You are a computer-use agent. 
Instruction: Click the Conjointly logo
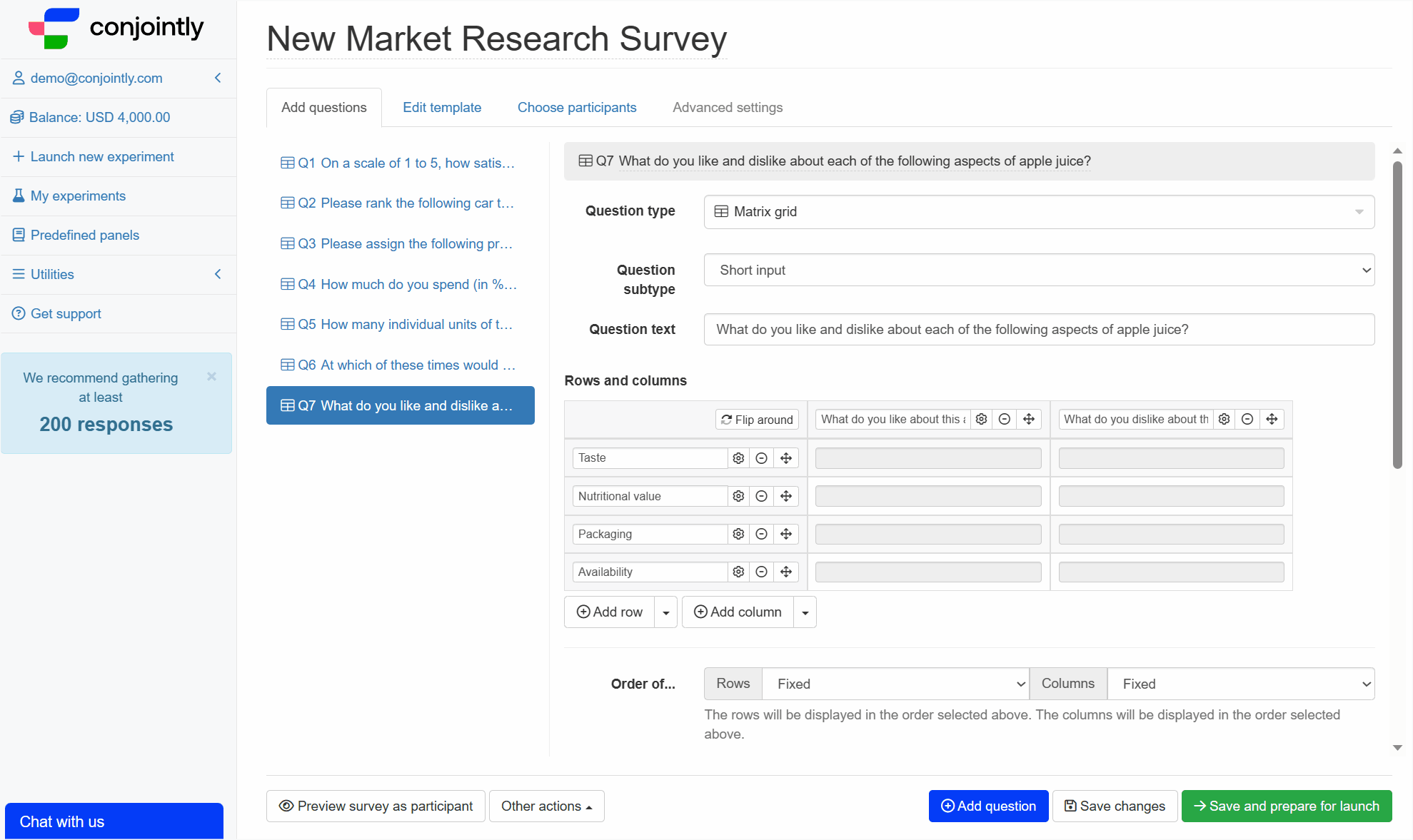(116, 29)
